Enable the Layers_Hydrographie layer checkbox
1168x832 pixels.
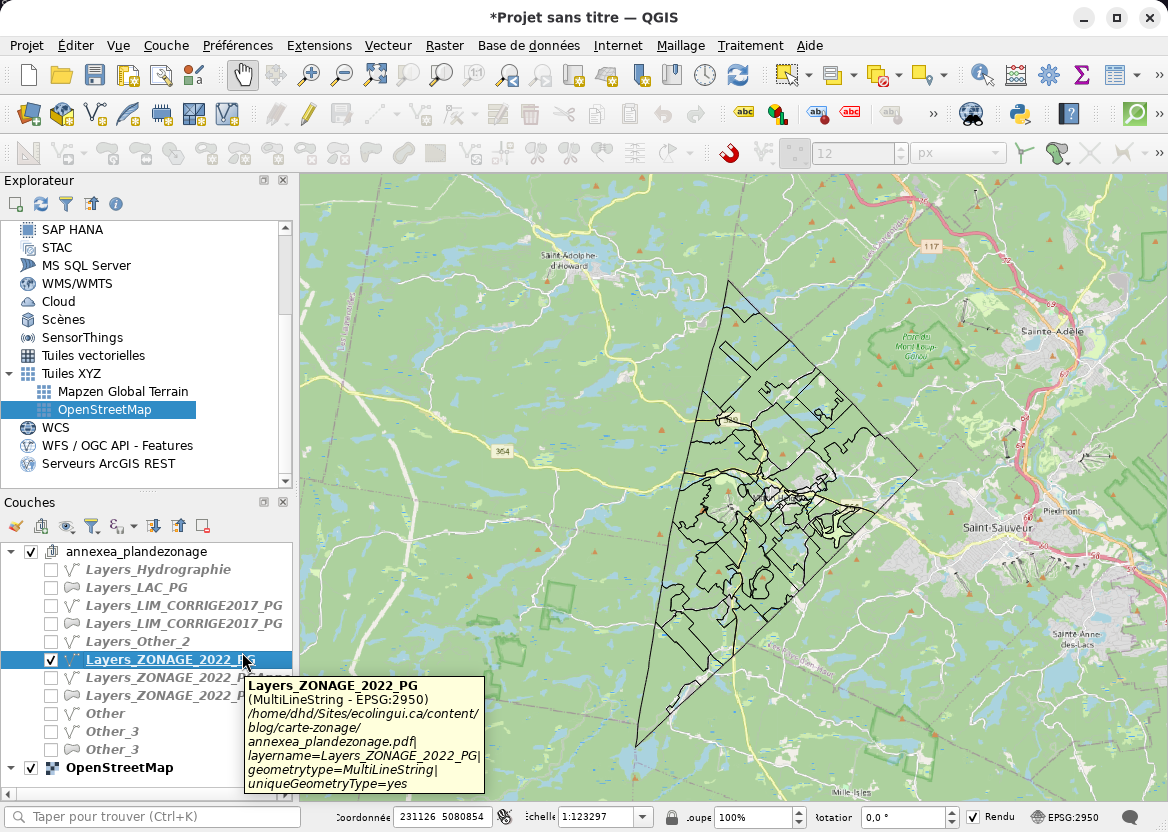pyautogui.click(x=51, y=570)
